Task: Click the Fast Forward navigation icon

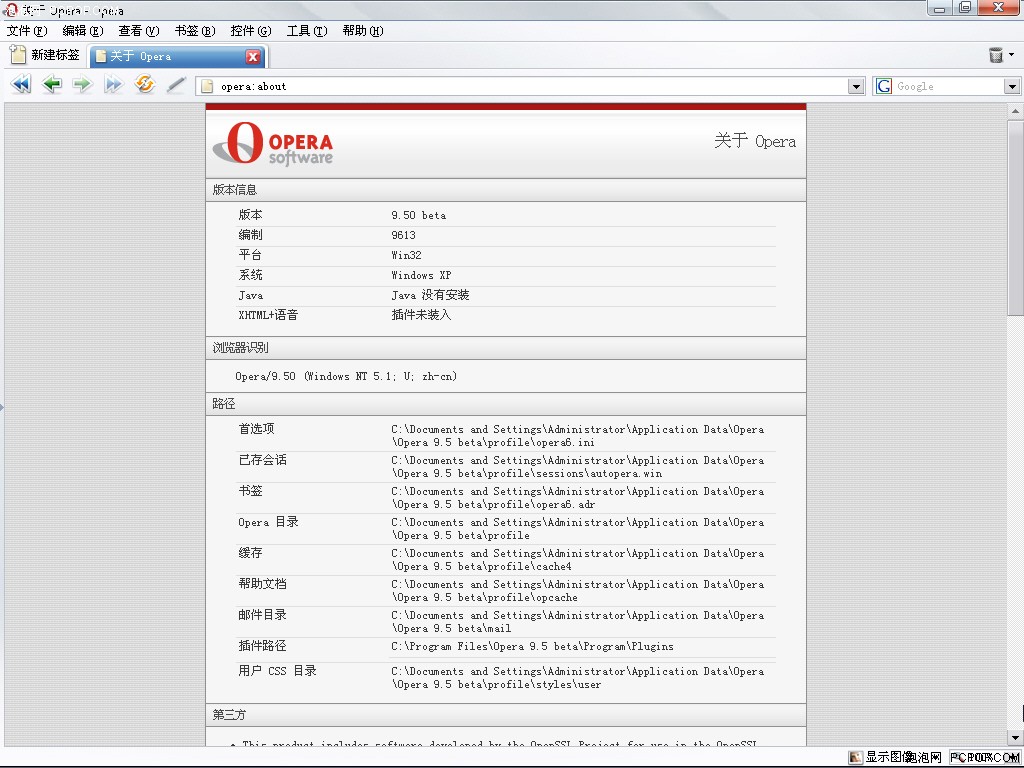Action: [x=113, y=84]
